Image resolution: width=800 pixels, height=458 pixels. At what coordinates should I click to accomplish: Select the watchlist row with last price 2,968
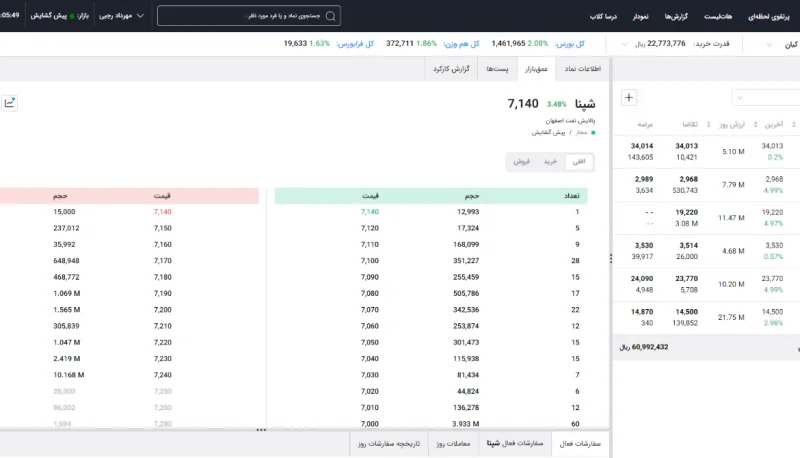click(706, 185)
